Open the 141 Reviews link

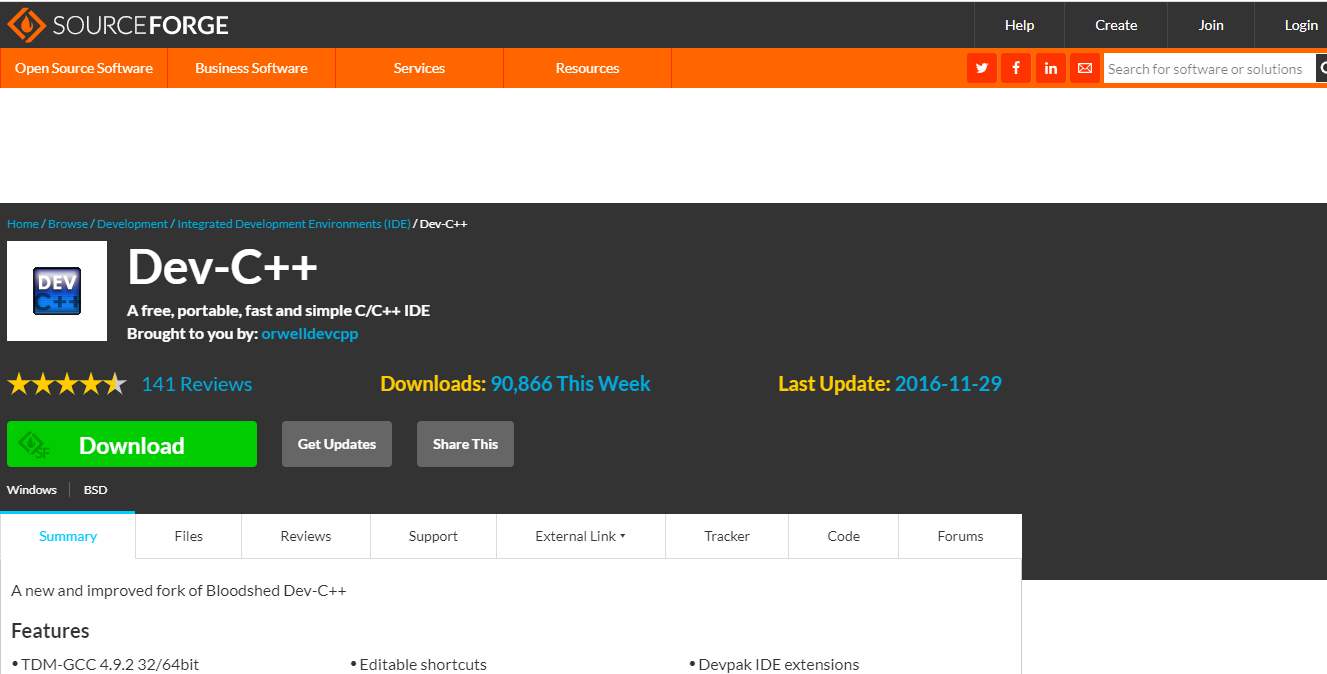pos(197,384)
